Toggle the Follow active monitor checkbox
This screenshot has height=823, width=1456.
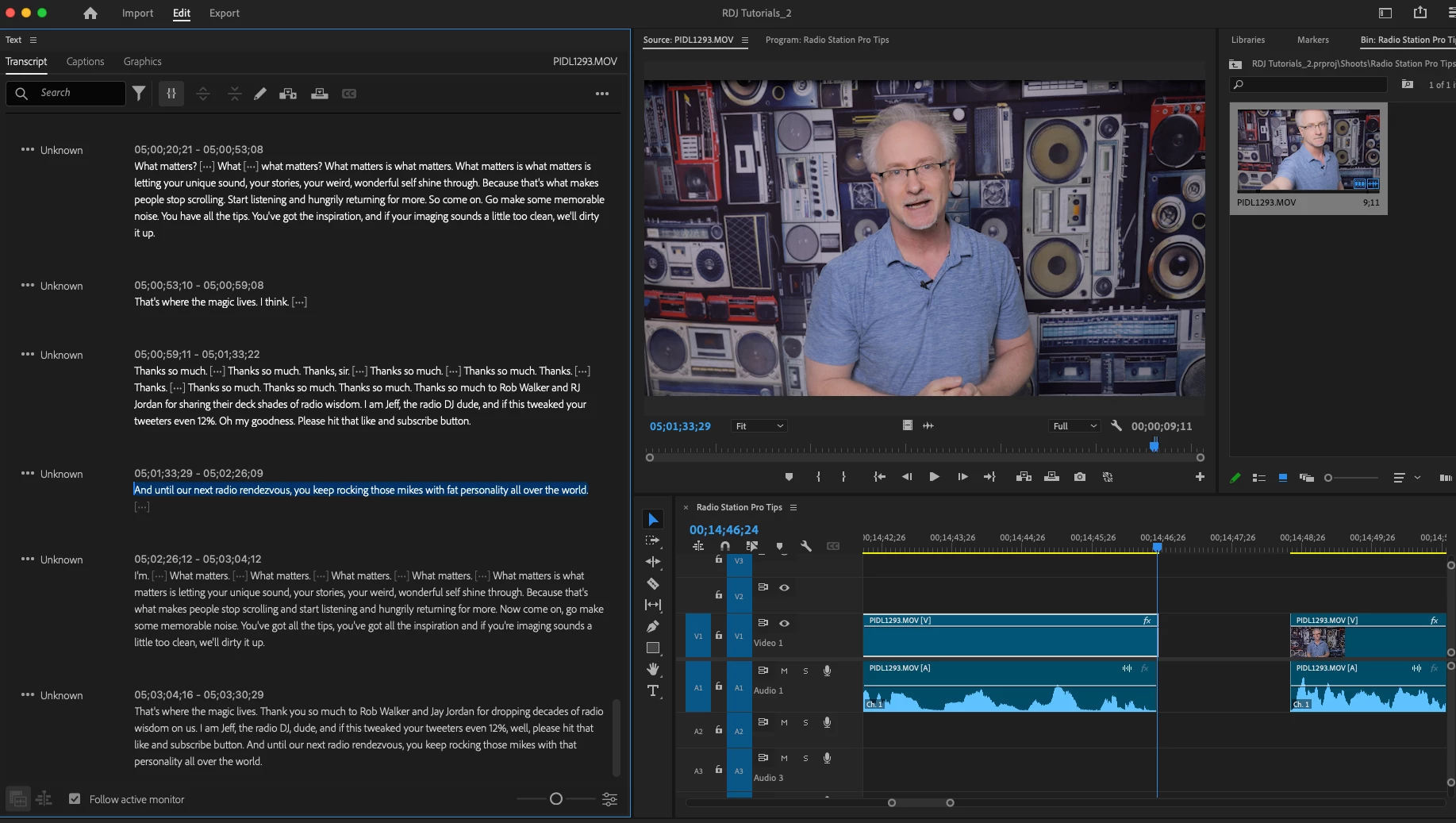75,799
